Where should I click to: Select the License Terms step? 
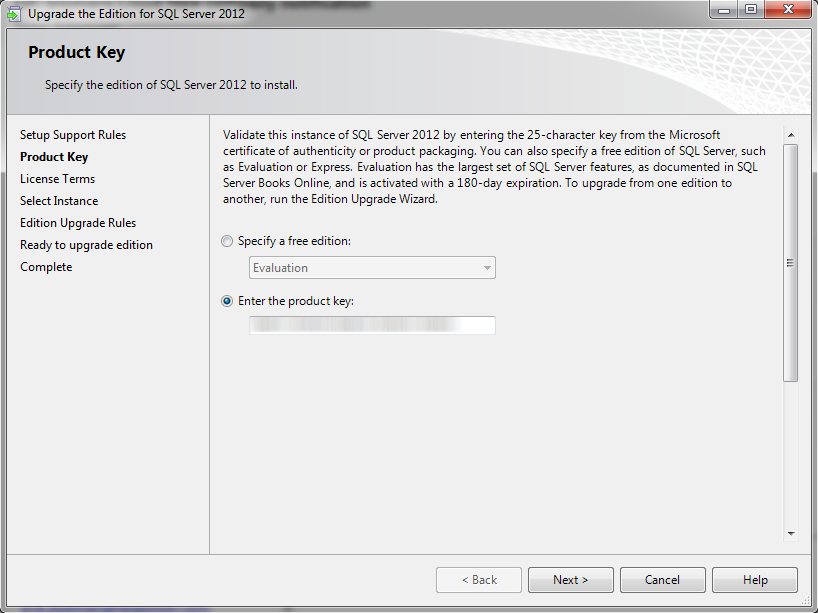pyautogui.click(x=57, y=179)
